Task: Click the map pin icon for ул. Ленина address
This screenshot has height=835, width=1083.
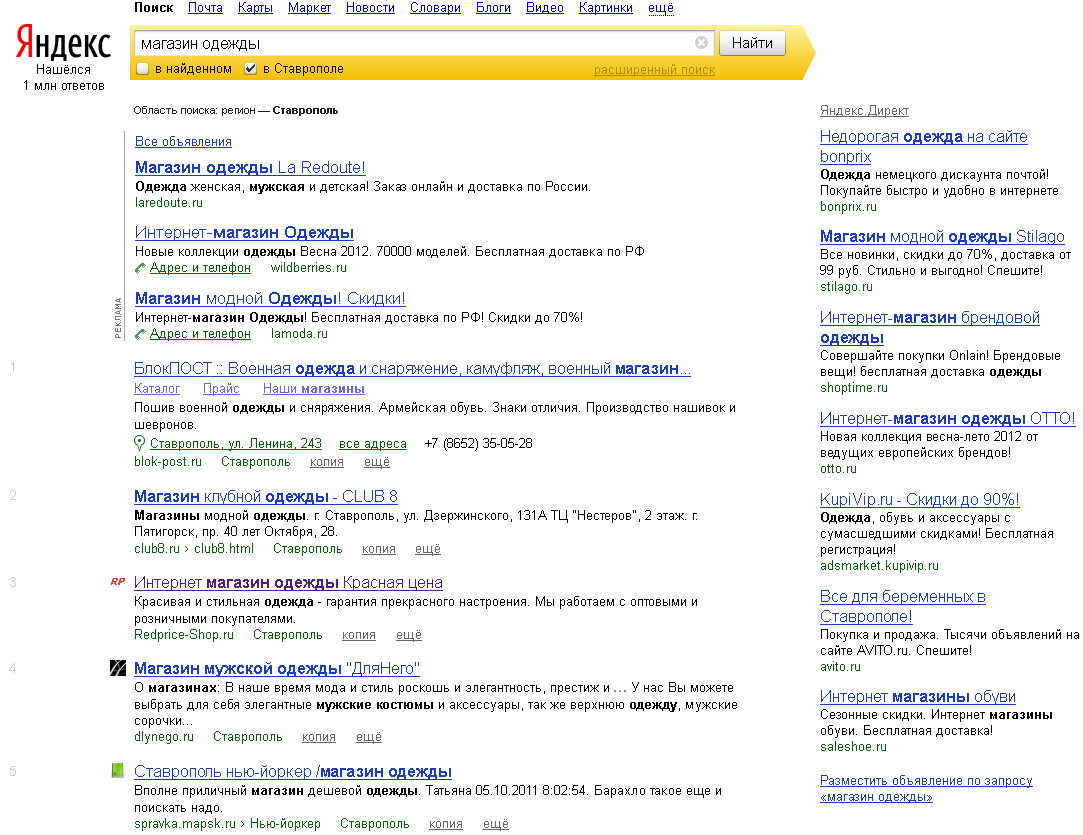Action: pyautogui.click(x=140, y=443)
